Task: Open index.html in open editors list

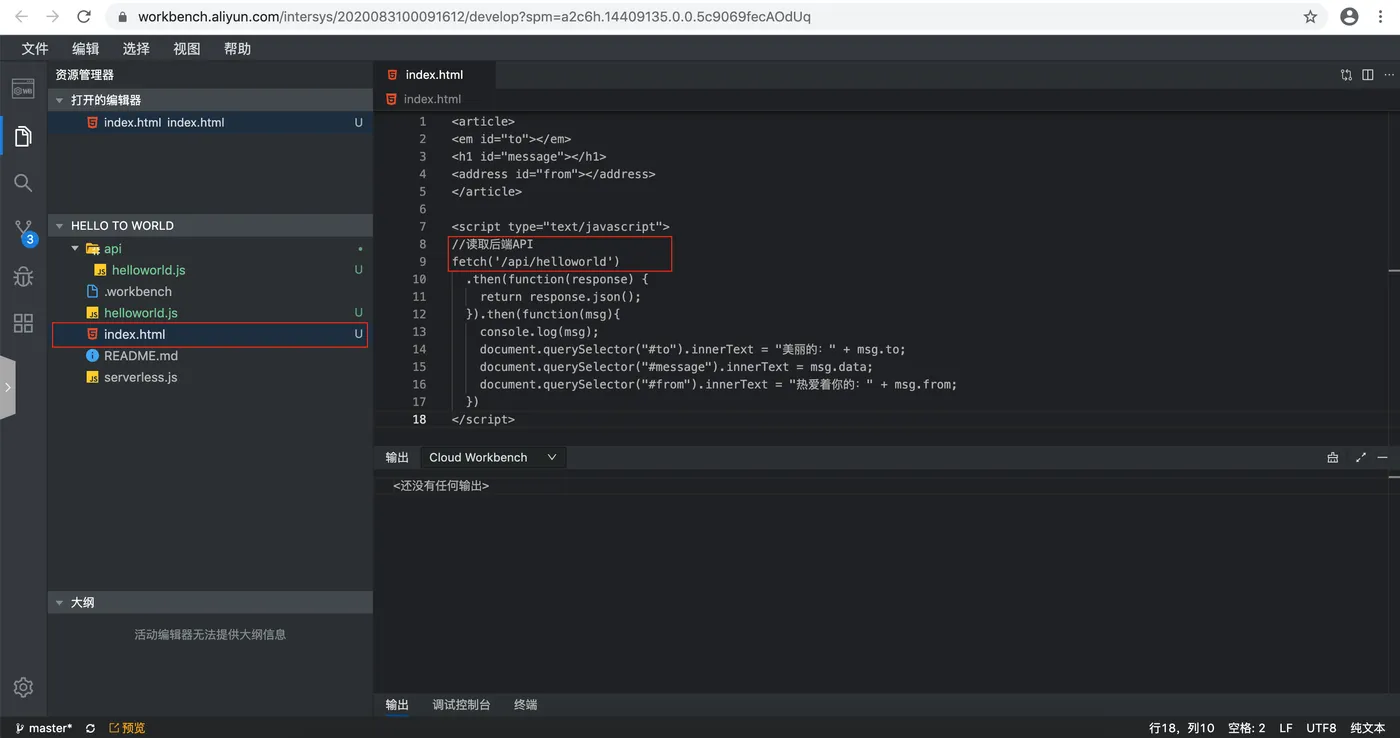Action: (x=210, y=122)
